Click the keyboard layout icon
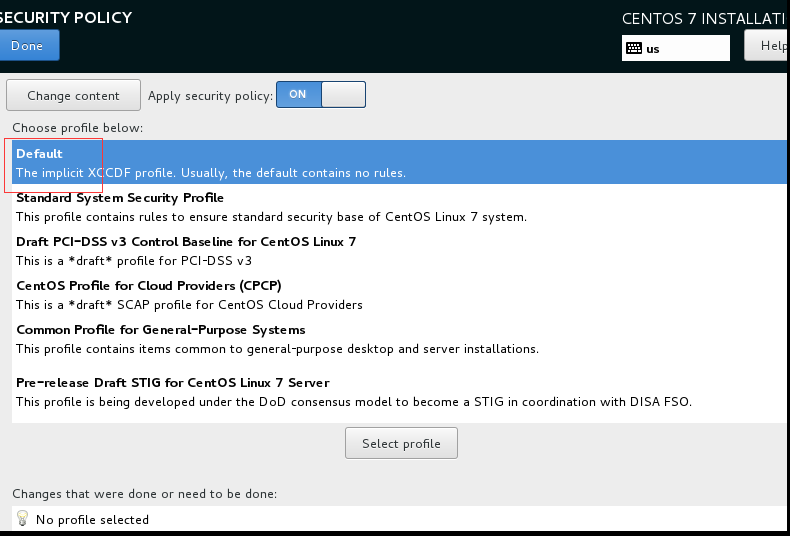 [634, 48]
